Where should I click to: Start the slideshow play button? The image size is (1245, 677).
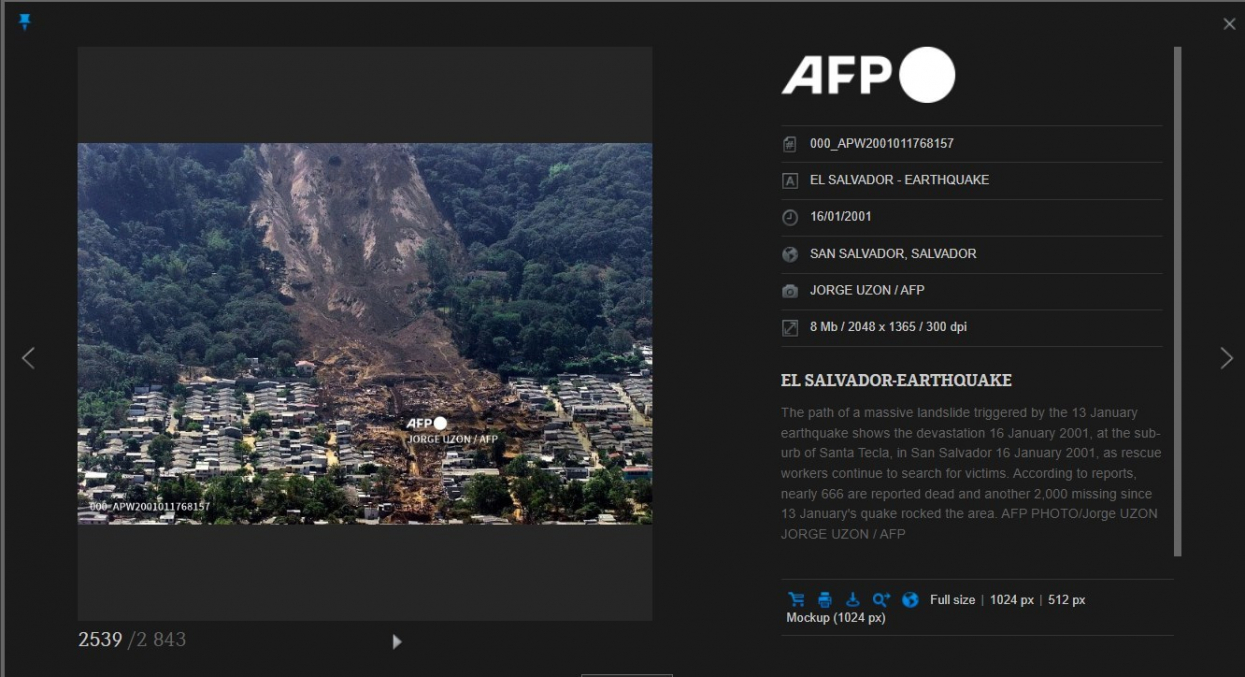(397, 642)
